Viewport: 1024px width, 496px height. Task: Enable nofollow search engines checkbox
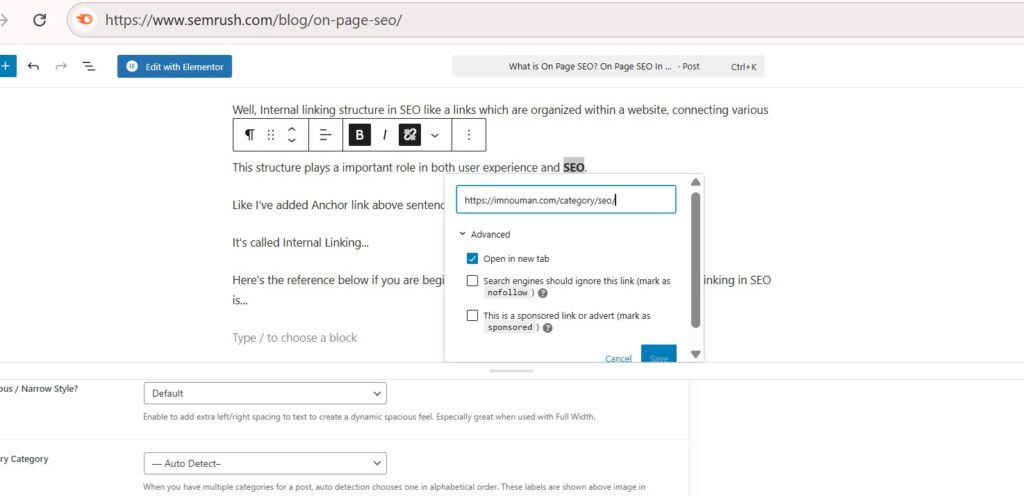[x=472, y=281]
